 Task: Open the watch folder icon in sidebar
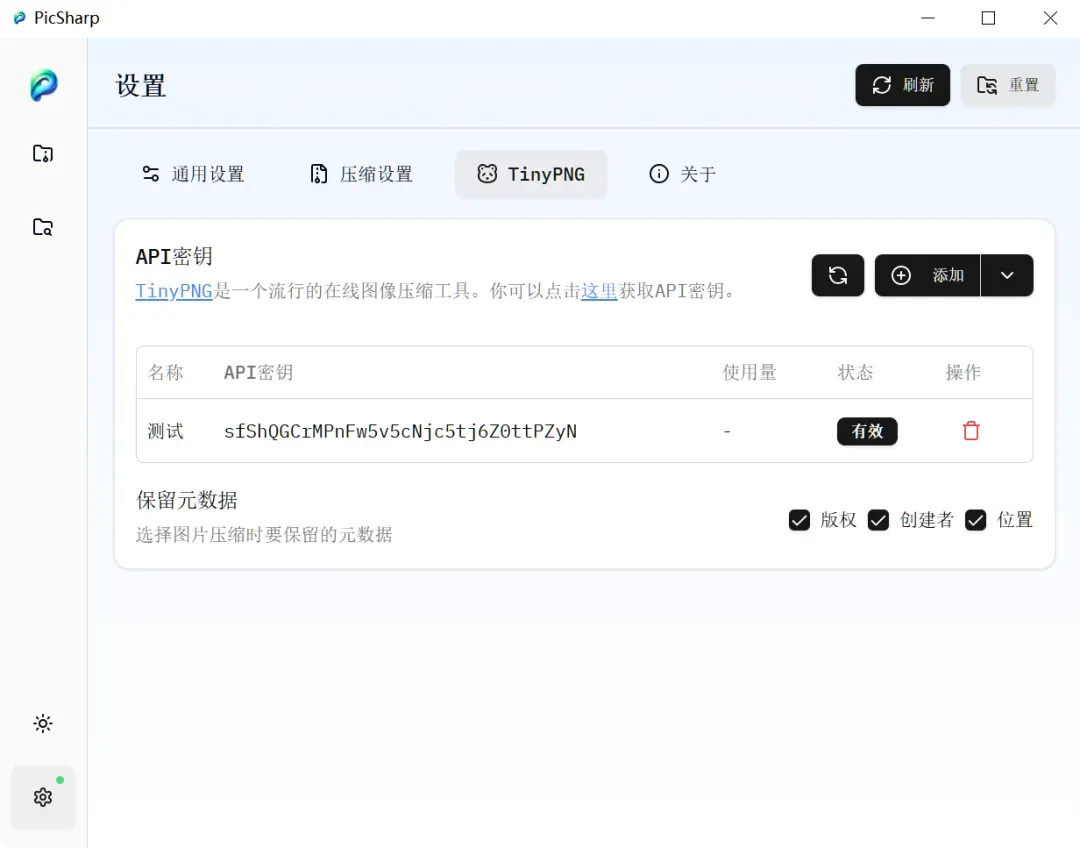tap(43, 227)
